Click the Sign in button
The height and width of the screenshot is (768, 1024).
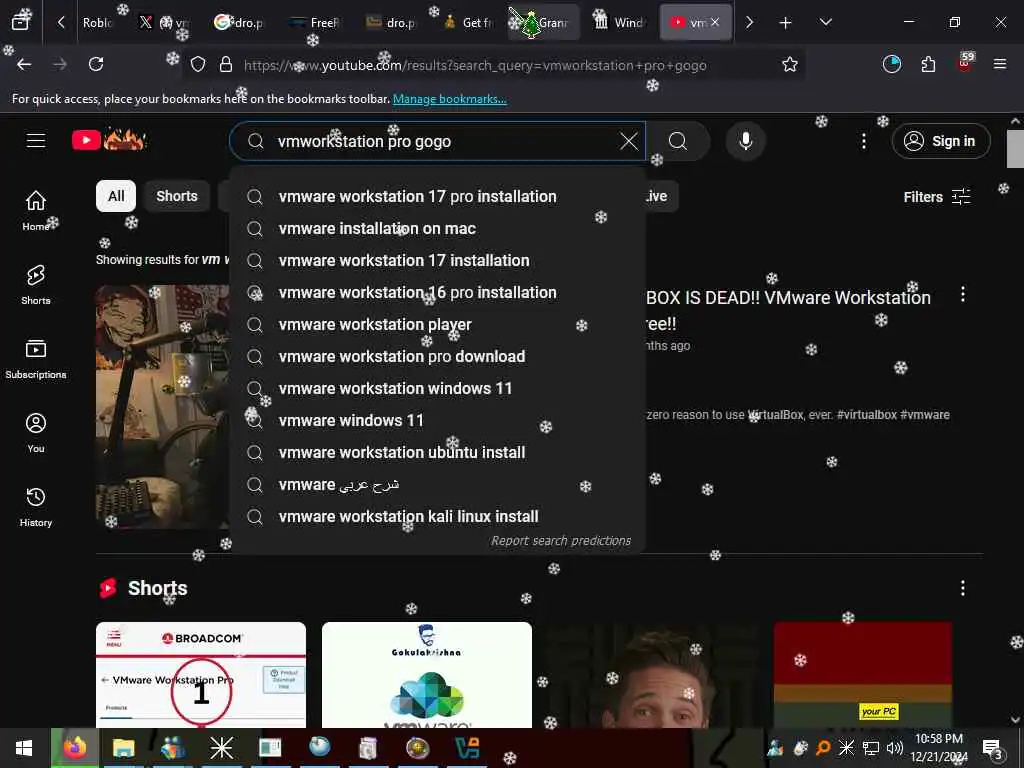click(940, 141)
